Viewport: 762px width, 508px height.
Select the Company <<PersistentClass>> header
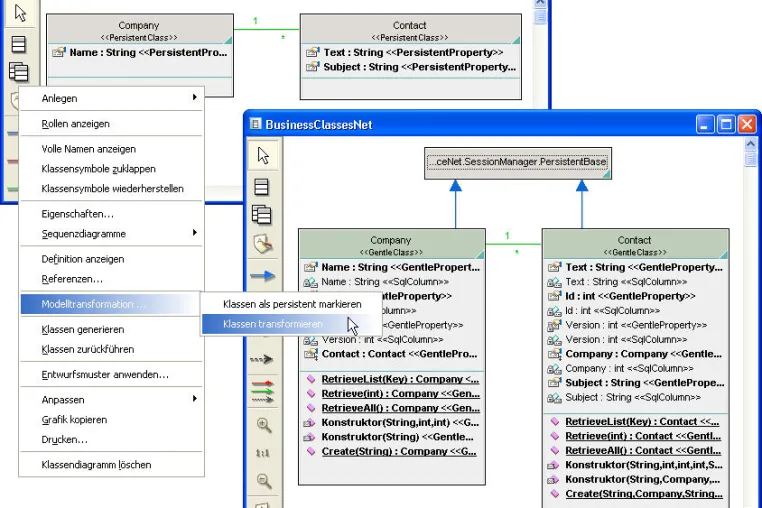point(139,30)
